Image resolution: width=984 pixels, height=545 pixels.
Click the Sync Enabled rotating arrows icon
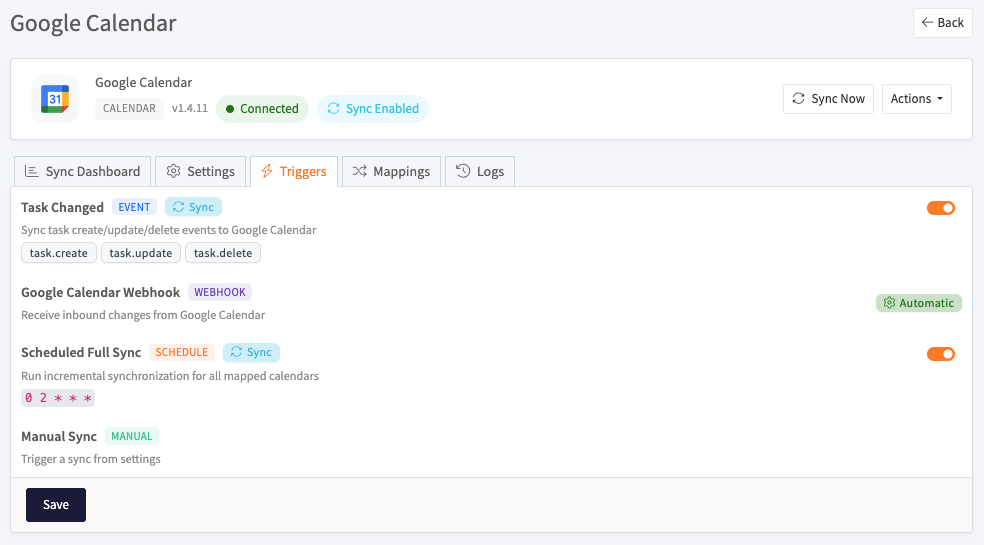pyautogui.click(x=333, y=109)
